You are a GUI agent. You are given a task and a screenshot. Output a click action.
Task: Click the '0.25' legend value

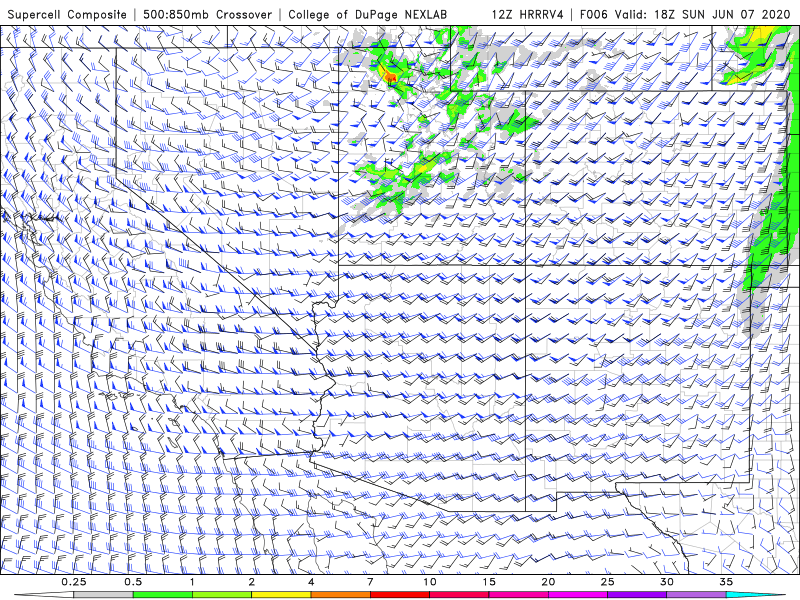pos(74,582)
